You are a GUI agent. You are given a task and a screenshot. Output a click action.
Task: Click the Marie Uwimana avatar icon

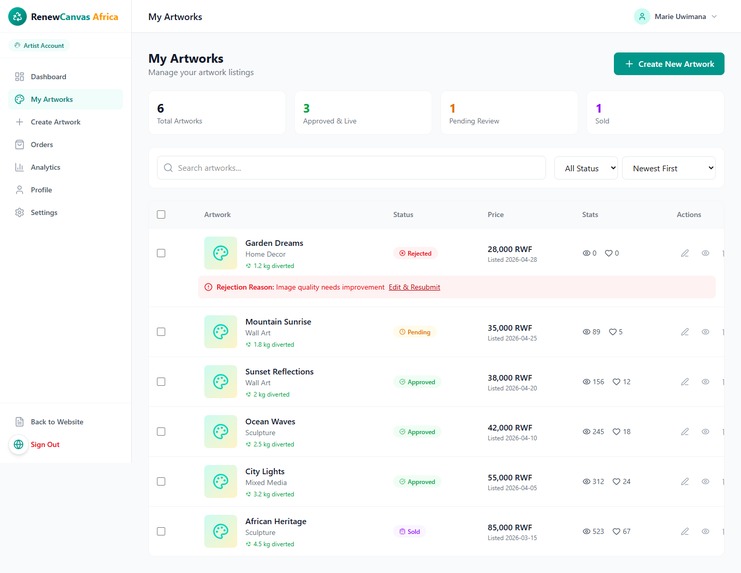pos(642,17)
